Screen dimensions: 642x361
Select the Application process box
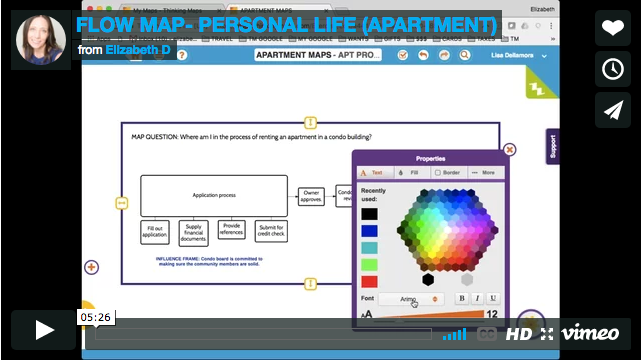[x=214, y=196]
